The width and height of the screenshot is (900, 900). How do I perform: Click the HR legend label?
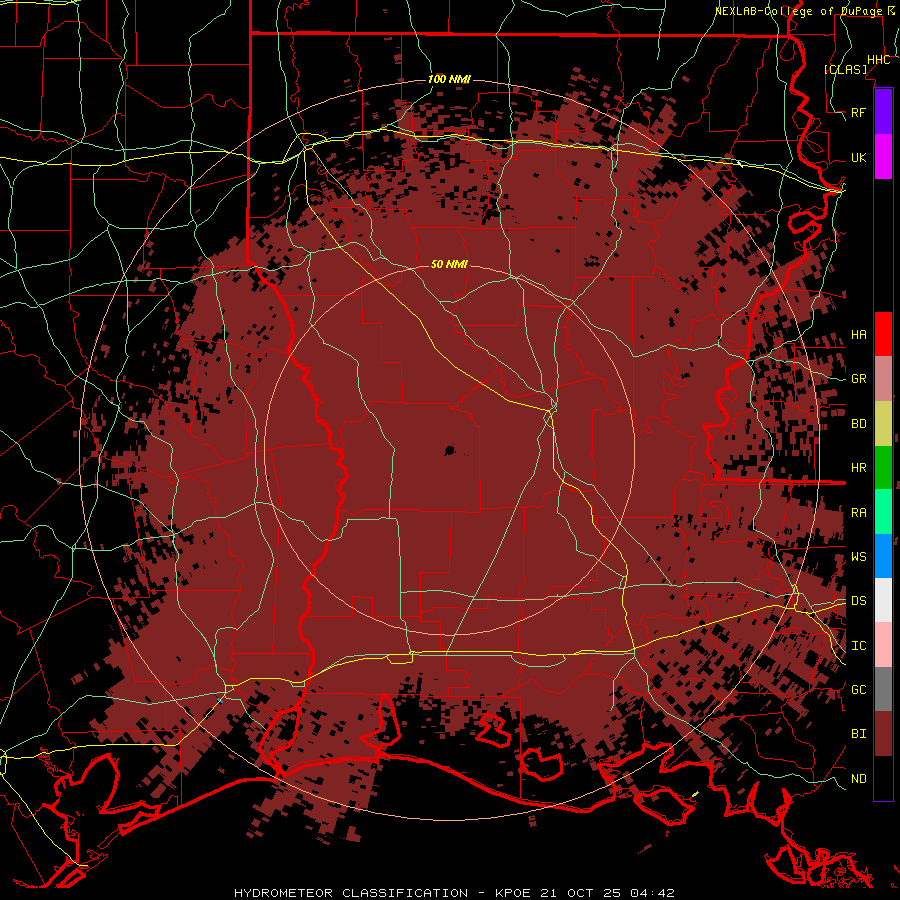pyautogui.click(x=858, y=468)
